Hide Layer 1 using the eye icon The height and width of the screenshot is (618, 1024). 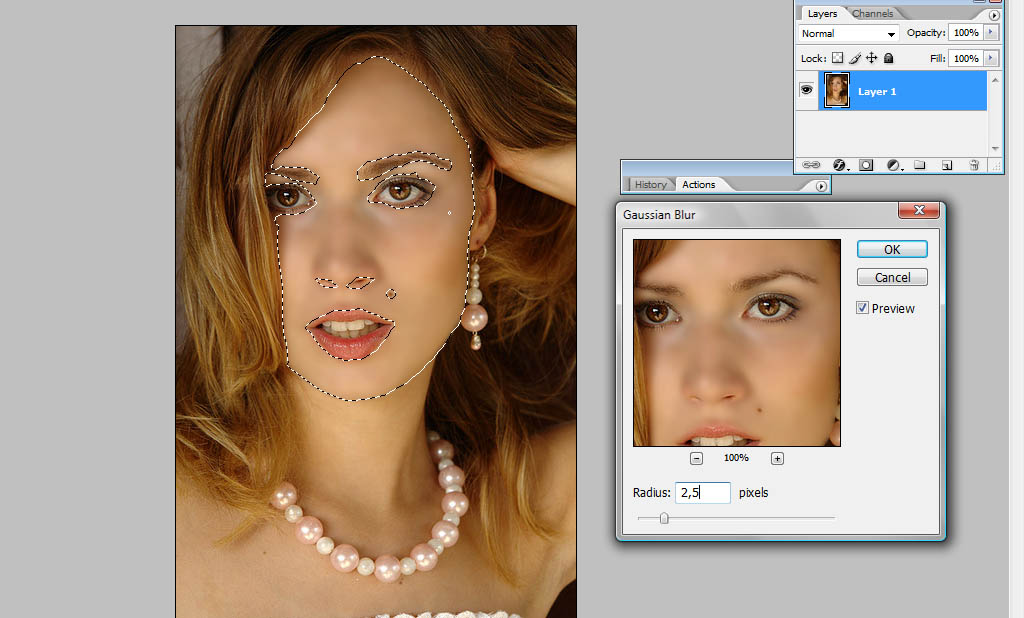click(x=807, y=90)
